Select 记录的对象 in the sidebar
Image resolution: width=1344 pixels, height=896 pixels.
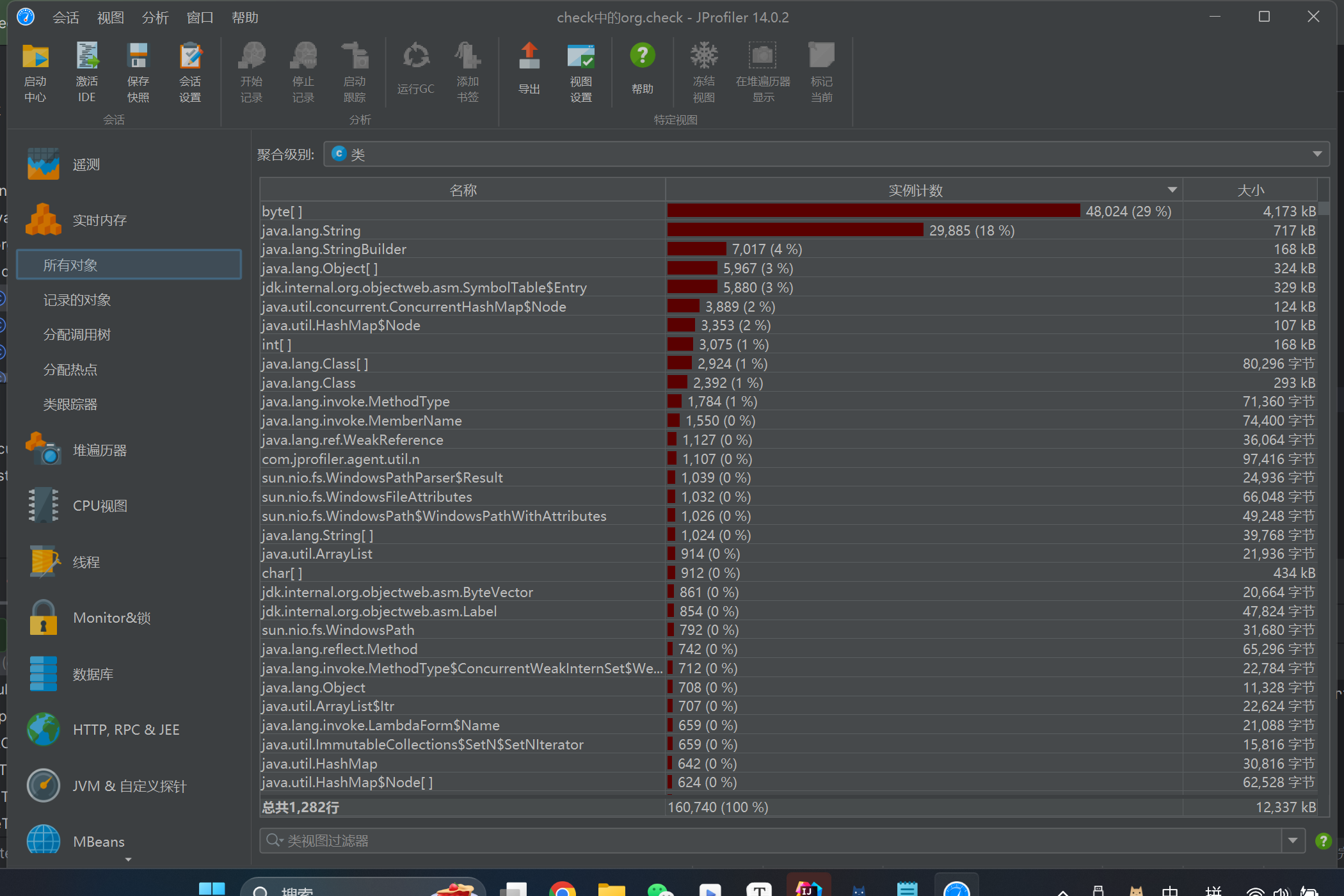(x=77, y=300)
